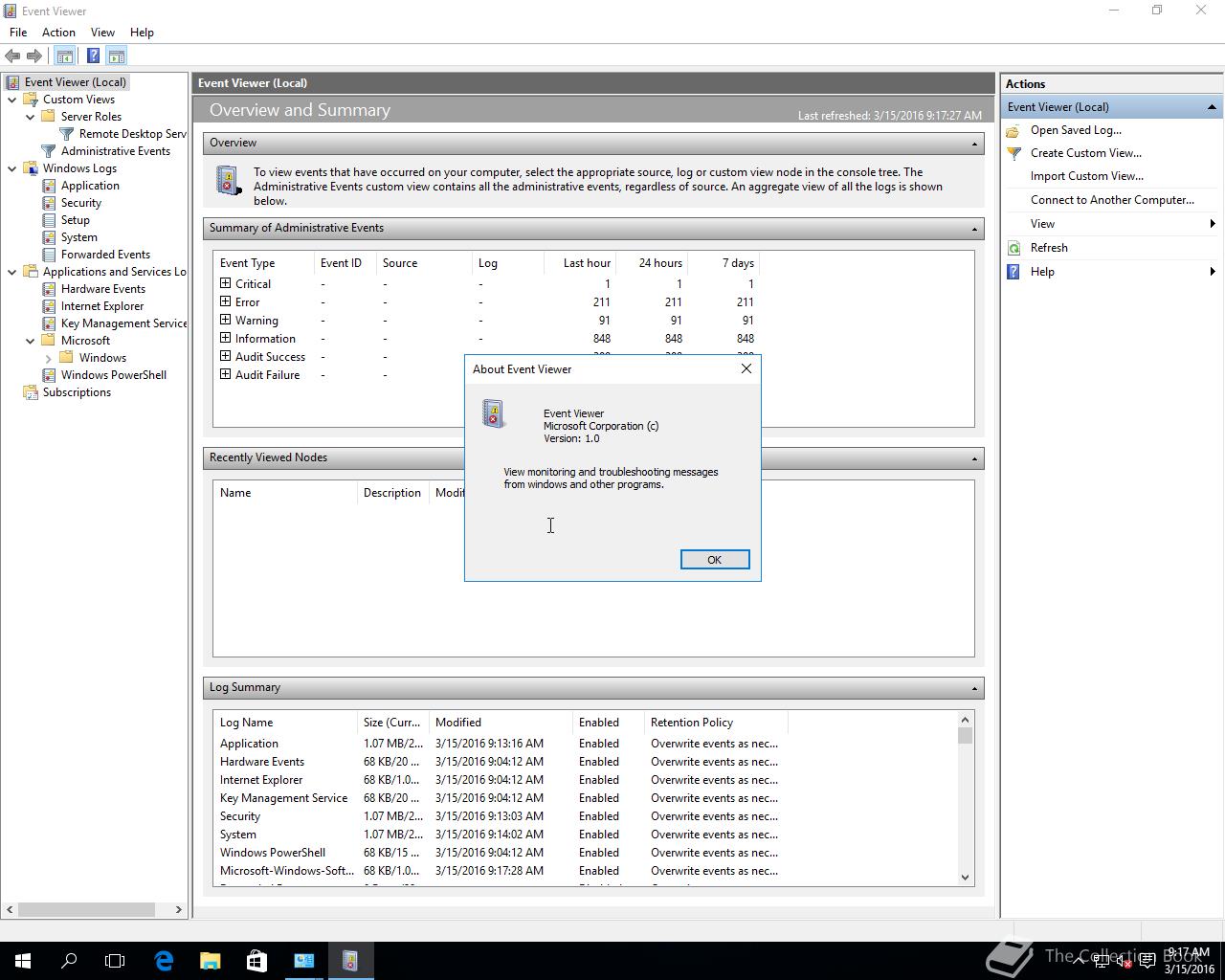Click Create Custom View funnel icon
The width and height of the screenshot is (1225, 980).
click(x=1013, y=153)
